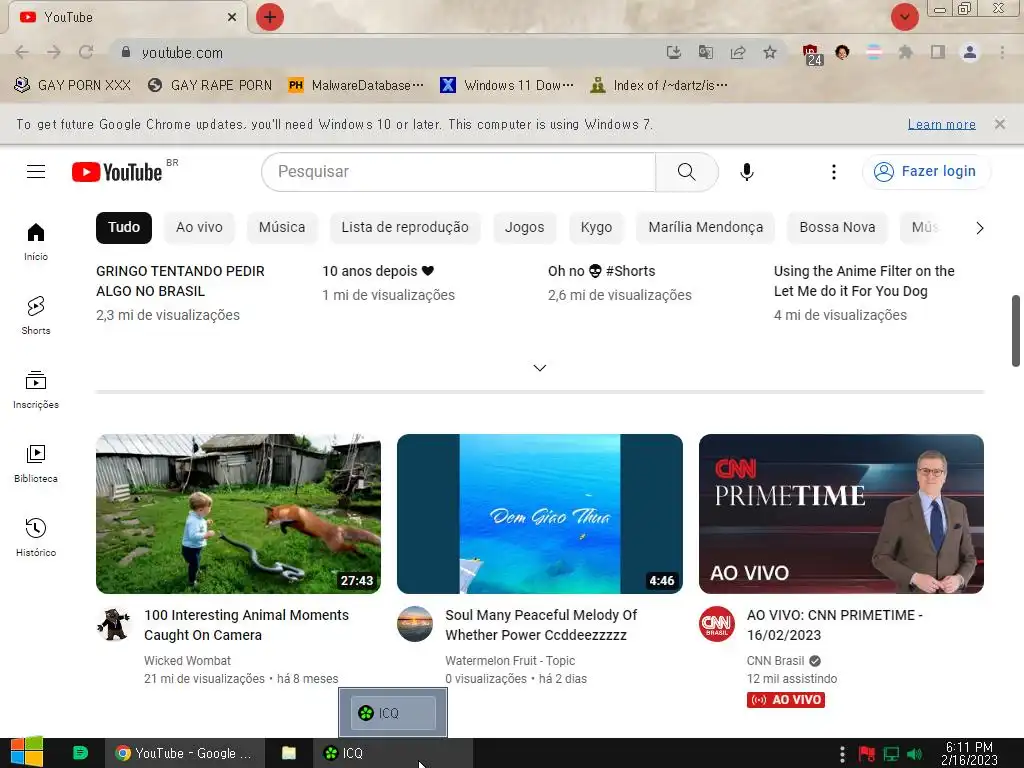
Task: Open '10 anos depois' short title
Action: [378, 271]
